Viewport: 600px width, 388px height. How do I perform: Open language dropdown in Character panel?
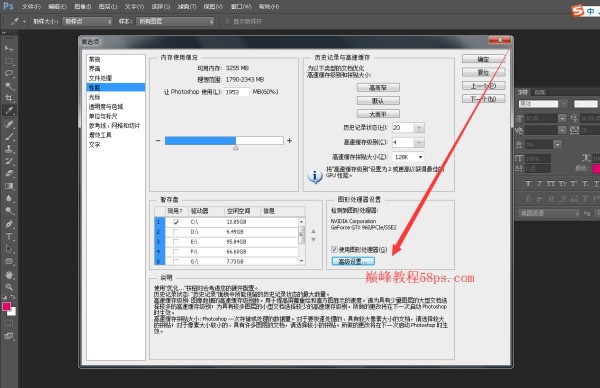(x=549, y=213)
